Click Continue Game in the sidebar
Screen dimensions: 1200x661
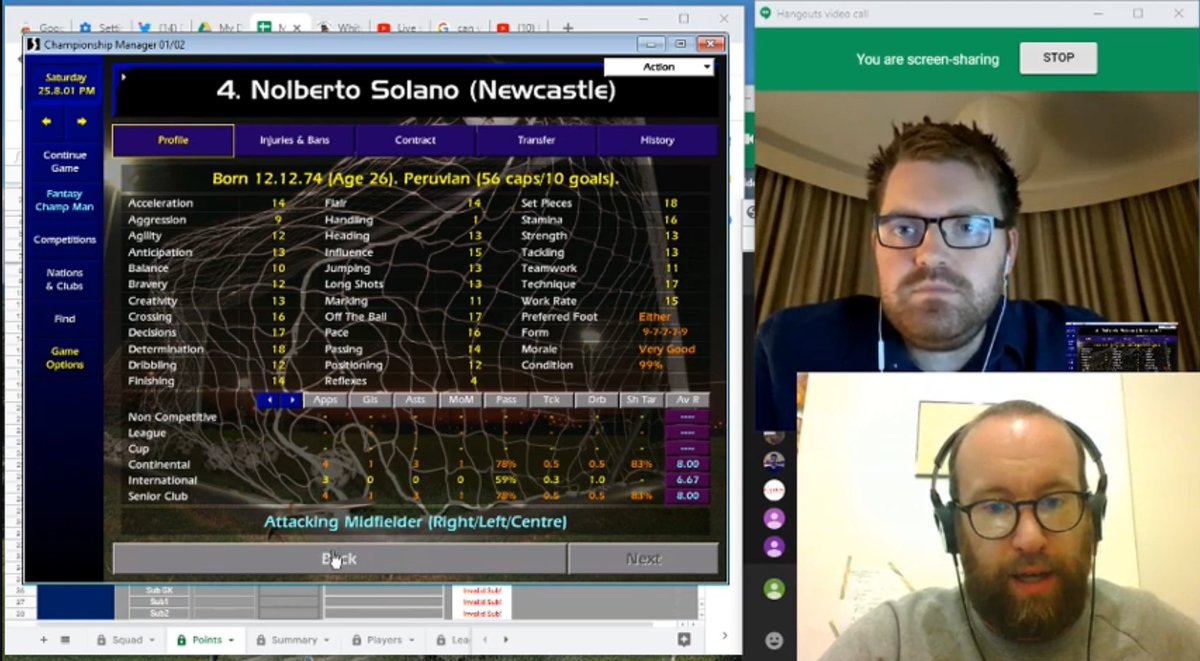[x=65, y=161]
